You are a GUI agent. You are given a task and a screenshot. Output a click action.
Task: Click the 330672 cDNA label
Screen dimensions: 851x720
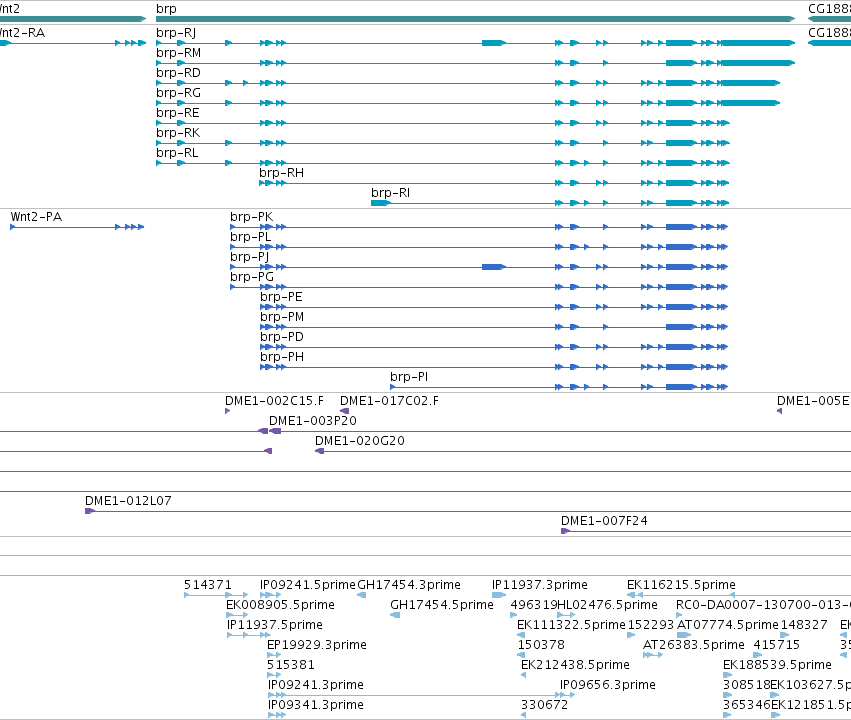pyautogui.click(x=544, y=705)
